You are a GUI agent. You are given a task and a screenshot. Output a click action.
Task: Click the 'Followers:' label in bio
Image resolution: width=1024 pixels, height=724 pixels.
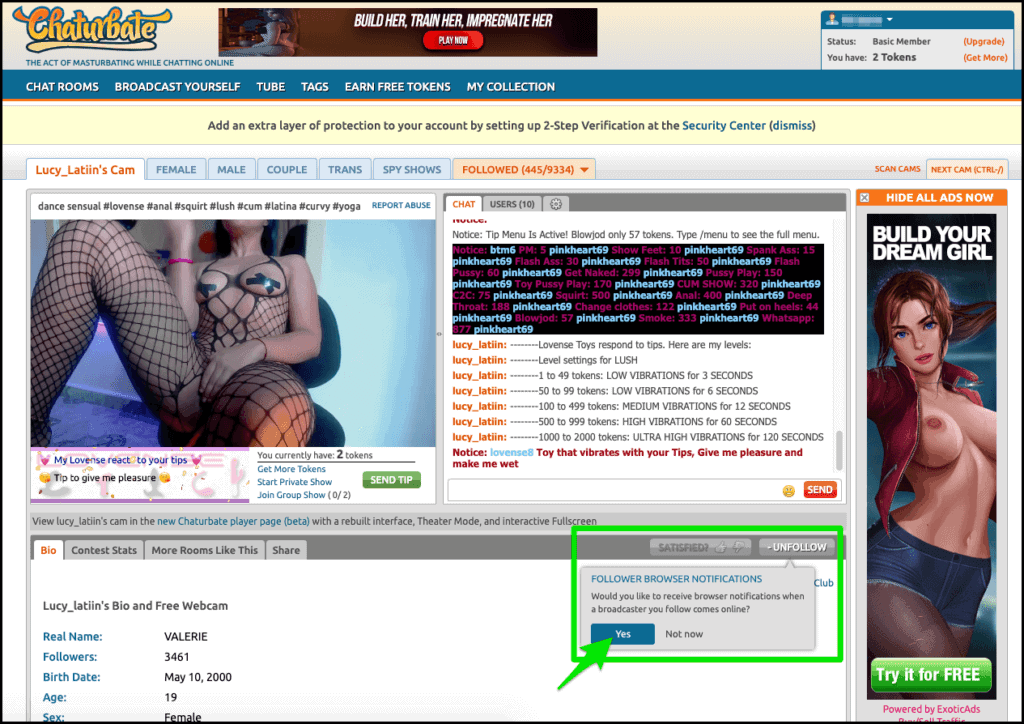[x=70, y=657]
